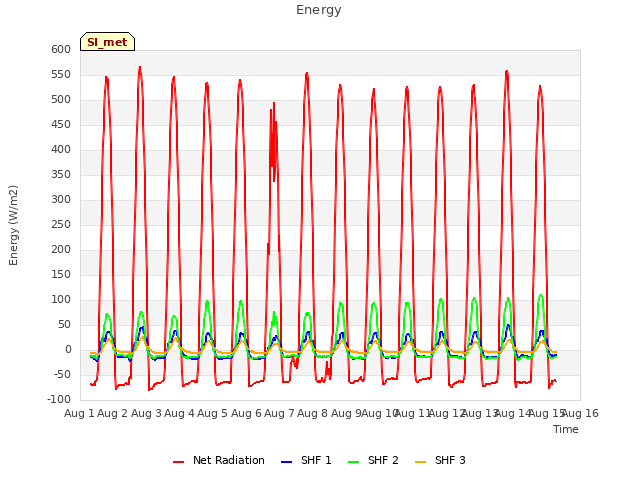Click the 350 y-axis tick label

coord(61,175)
